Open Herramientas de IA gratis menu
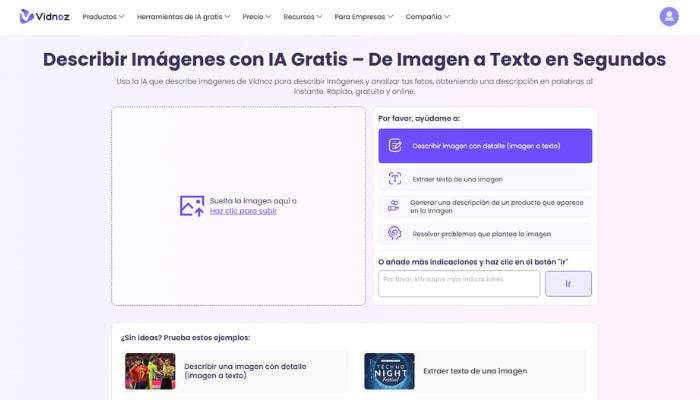Image resolution: width=700 pixels, height=400 pixels. coord(183,17)
